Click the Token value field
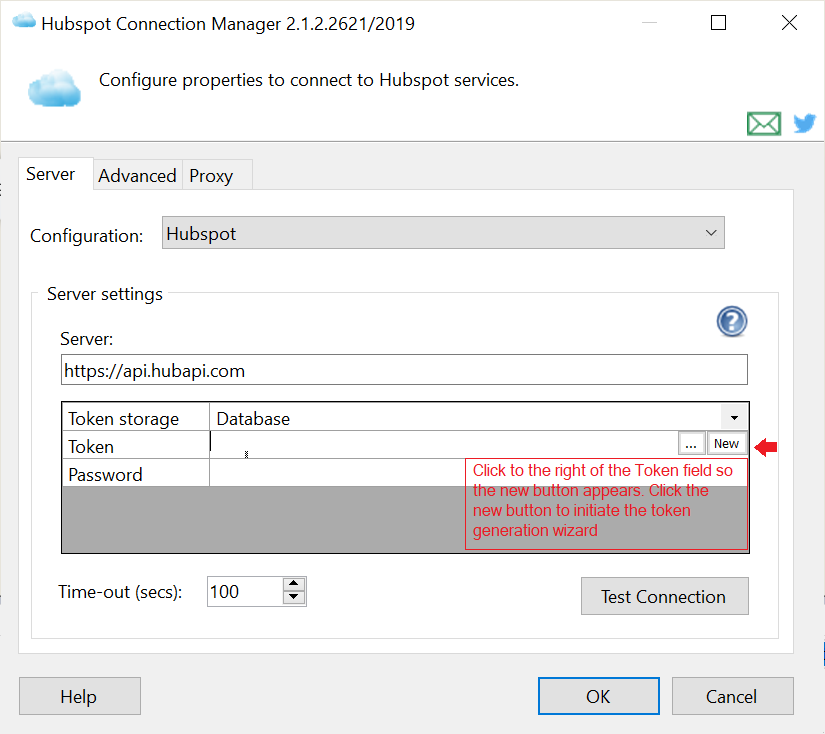825x734 pixels. (x=443, y=444)
